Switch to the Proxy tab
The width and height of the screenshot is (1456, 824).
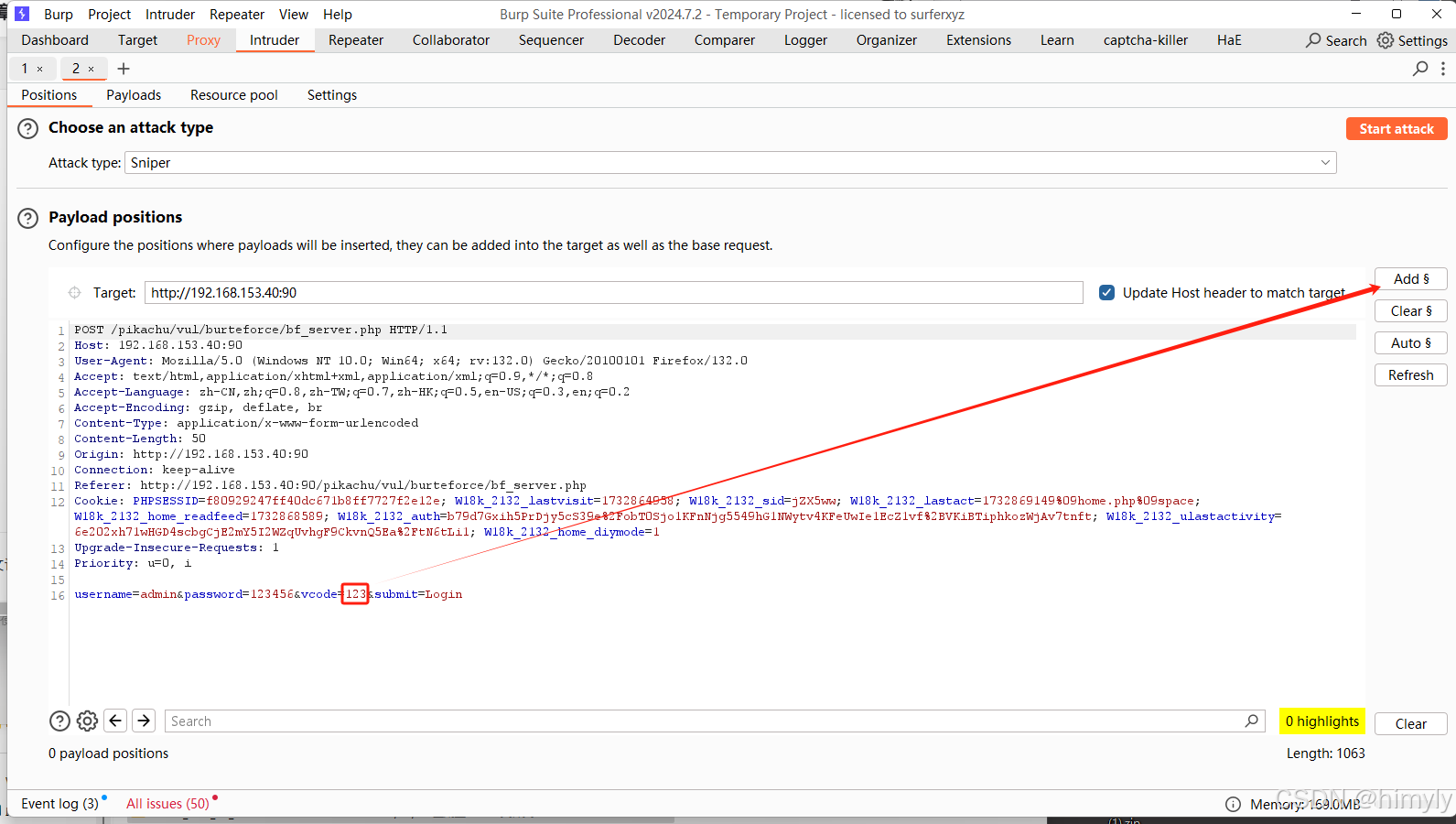pos(203,40)
